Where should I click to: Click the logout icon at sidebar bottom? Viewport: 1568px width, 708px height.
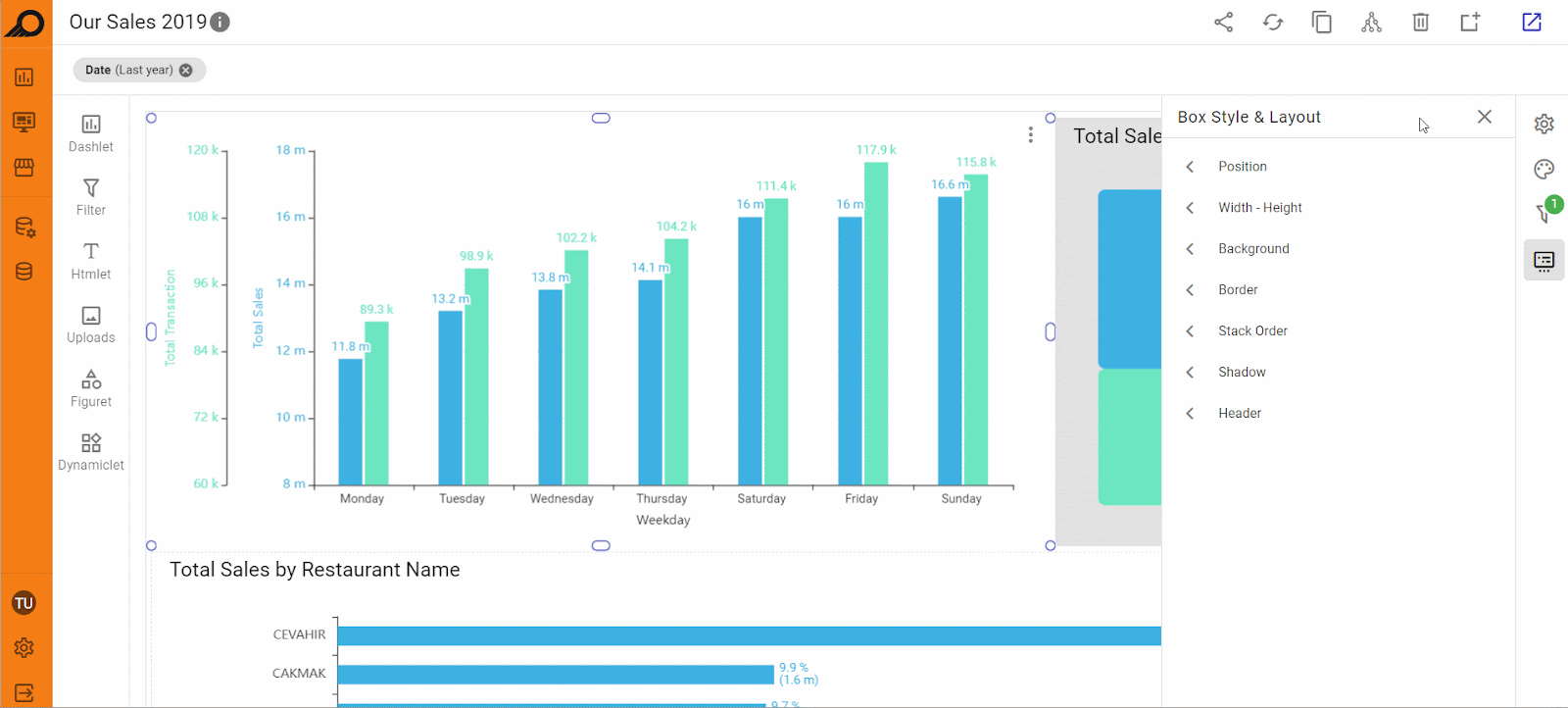tap(24, 692)
